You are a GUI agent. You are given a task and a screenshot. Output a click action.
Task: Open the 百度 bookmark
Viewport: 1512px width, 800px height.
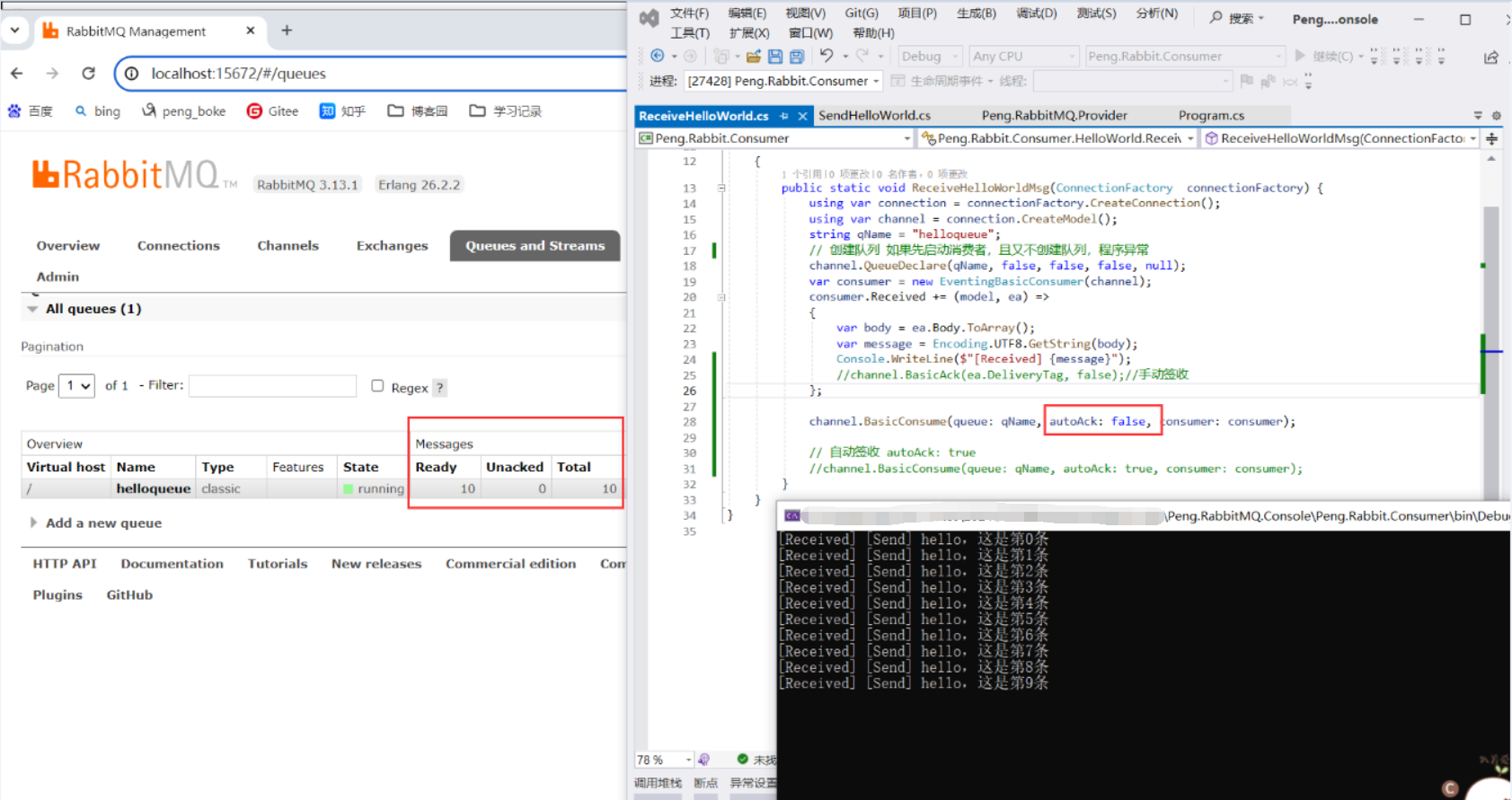pos(30,111)
